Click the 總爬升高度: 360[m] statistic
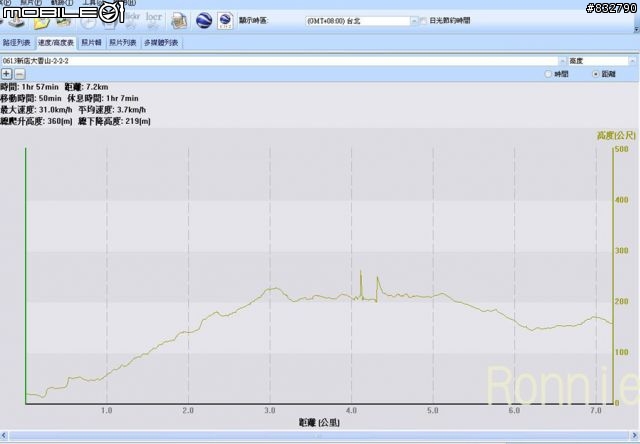 point(36,121)
